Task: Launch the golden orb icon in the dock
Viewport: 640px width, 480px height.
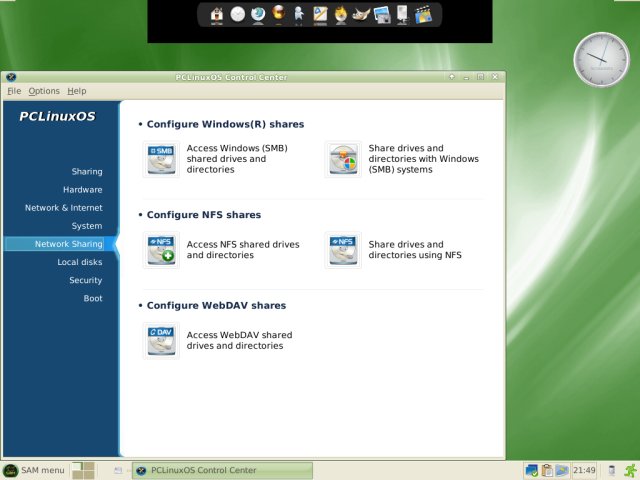Action: (278, 13)
